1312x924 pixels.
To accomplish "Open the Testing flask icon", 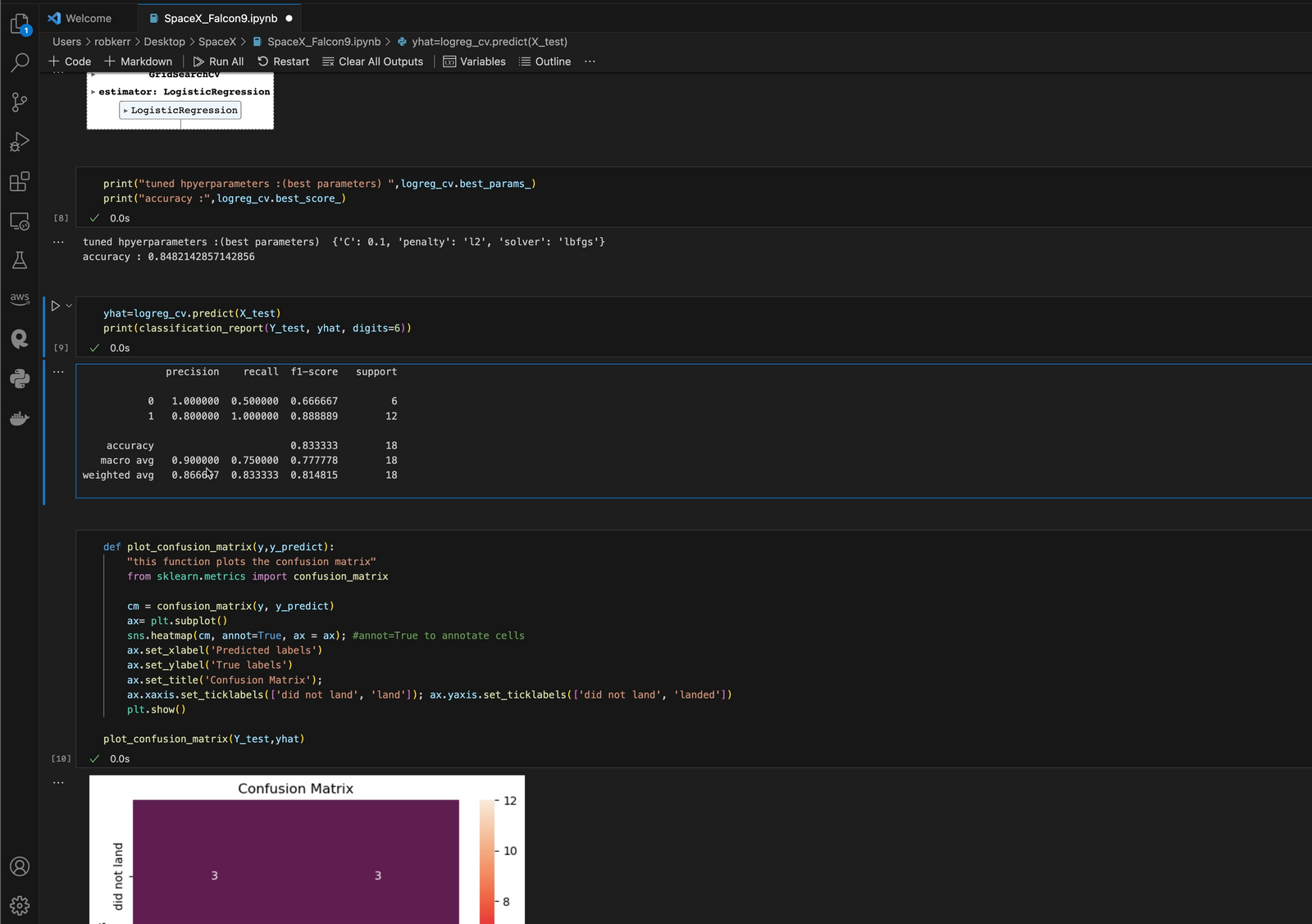I will [20, 261].
